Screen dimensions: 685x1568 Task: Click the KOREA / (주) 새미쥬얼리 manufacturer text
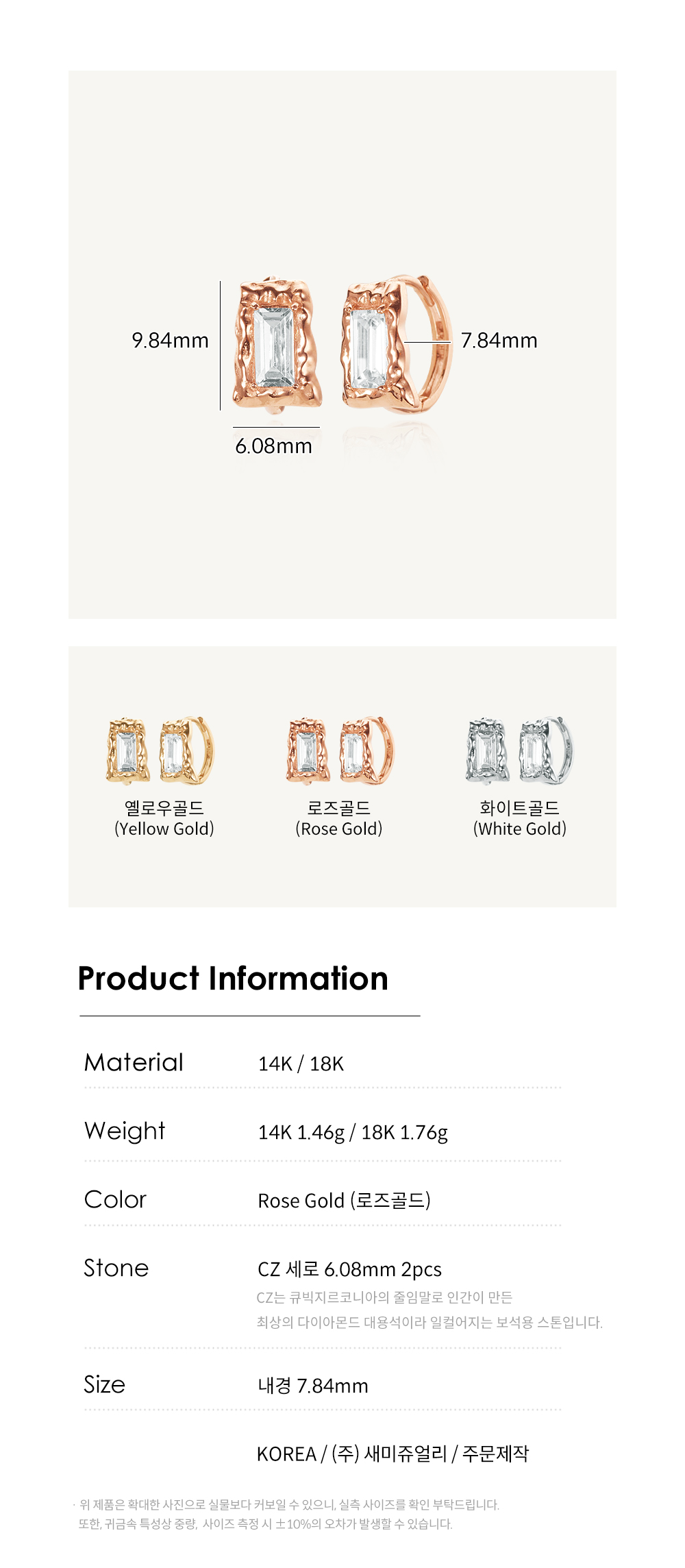tap(393, 1454)
